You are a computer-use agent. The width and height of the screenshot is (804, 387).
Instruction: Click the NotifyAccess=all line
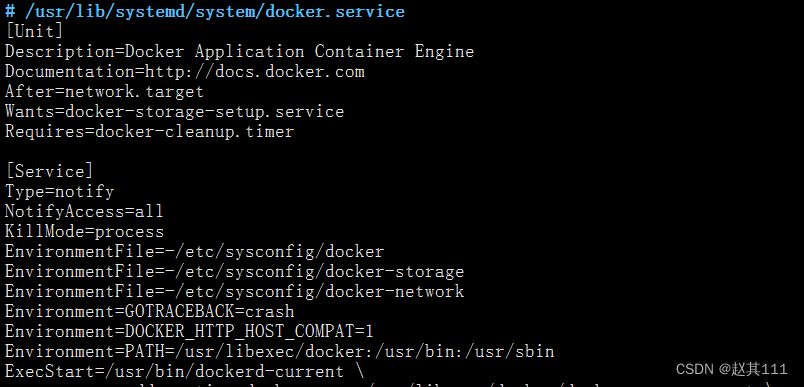click(x=84, y=211)
